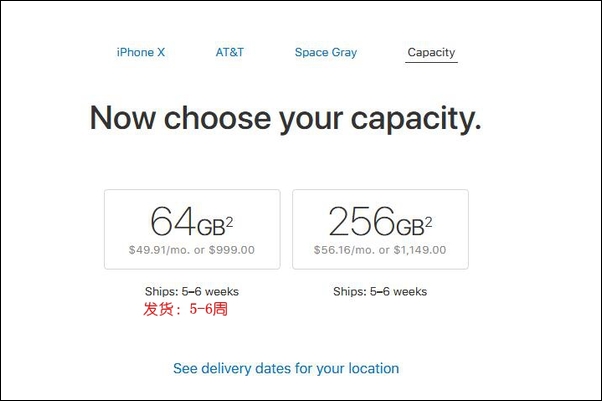
Task: Click the $999.00 full price
Action: 232,250
